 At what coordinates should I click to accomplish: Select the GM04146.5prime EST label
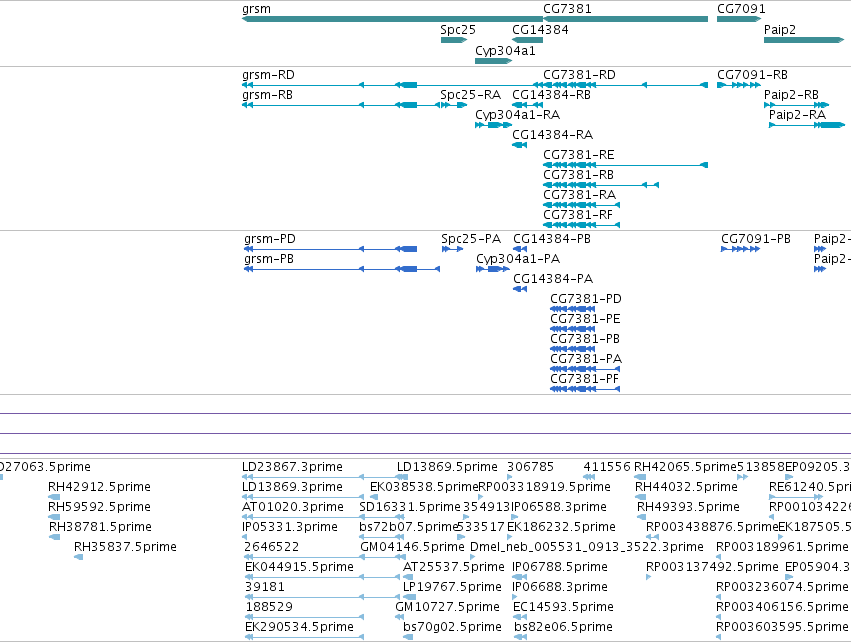(x=412, y=548)
